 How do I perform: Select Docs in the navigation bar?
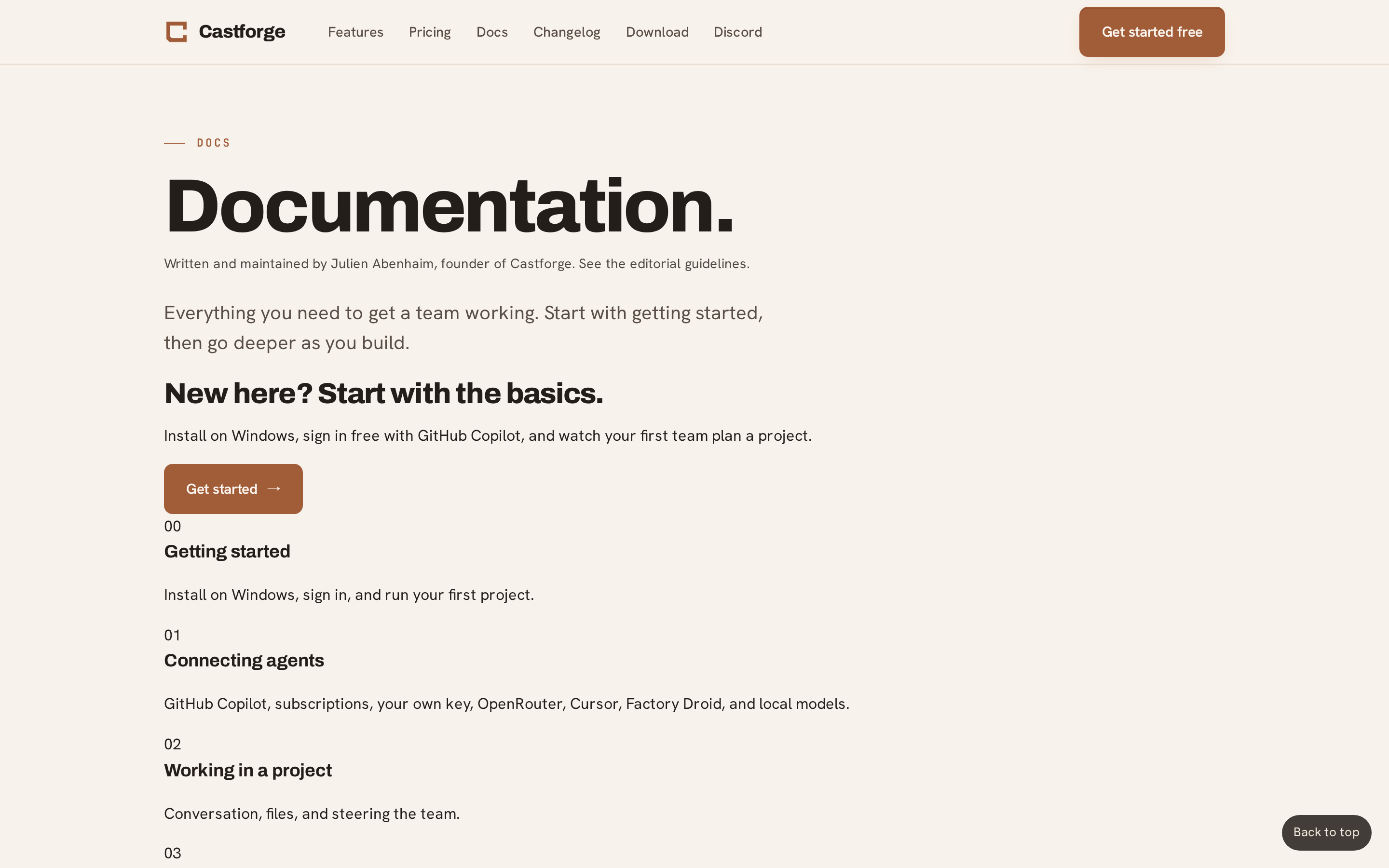click(492, 32)
